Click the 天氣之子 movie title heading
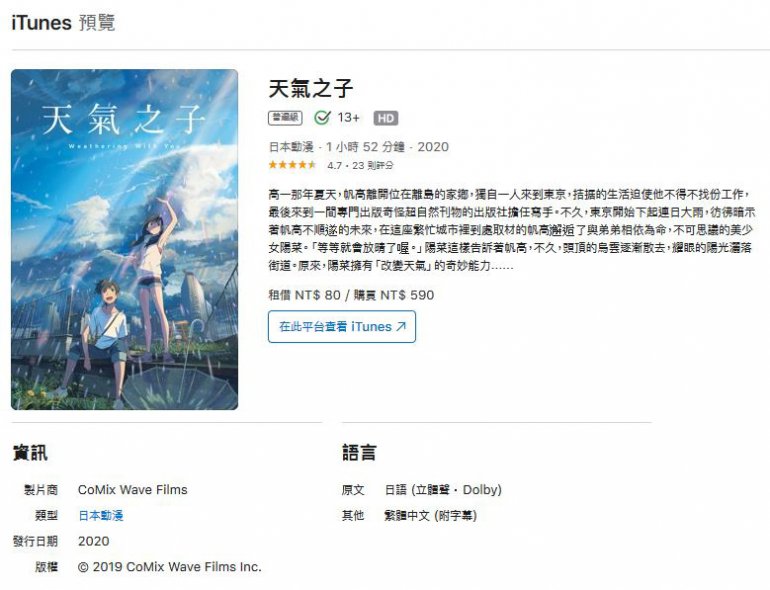Viewport: 770px width, 590px height. (310, 89)
